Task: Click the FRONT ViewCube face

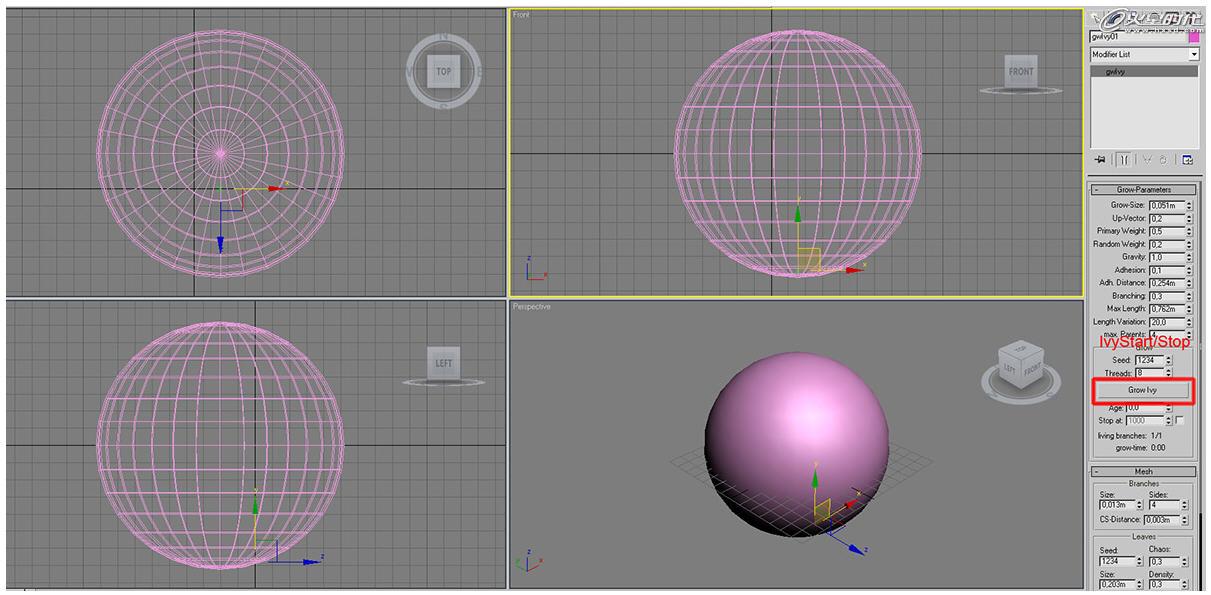Action: [1021, 71]
